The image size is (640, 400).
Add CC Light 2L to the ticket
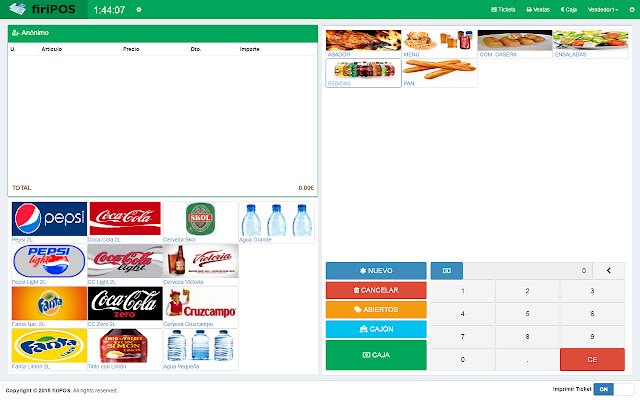pyautogui.click(x=125, y=264)
